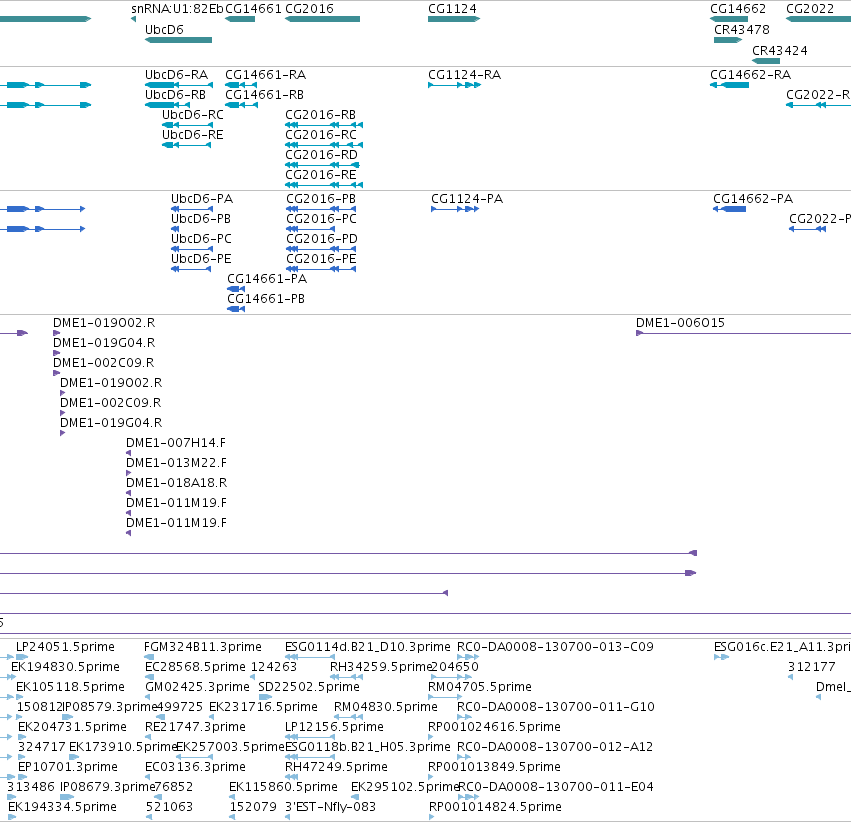Select the EC28568.5prime EST label

pyautogui.click(x=195, y=667)
